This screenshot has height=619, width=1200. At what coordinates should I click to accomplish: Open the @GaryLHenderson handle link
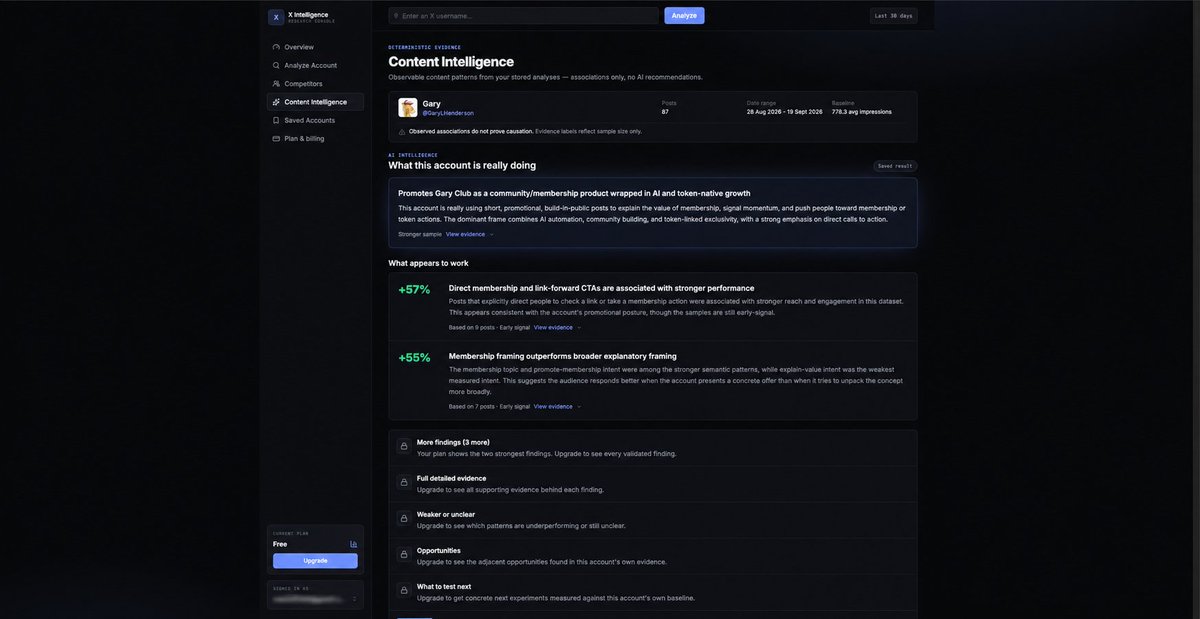tap(448, 113)
